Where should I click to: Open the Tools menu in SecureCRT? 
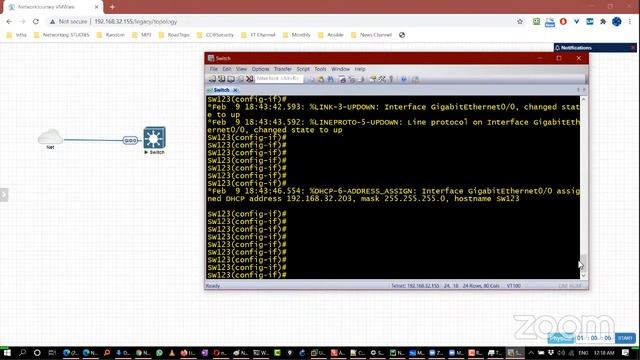(320, 69)
